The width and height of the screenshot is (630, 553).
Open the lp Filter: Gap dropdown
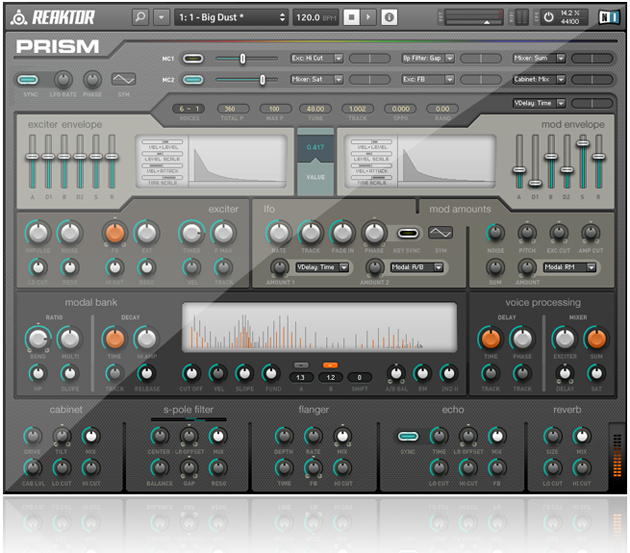[x=428, y=58]
